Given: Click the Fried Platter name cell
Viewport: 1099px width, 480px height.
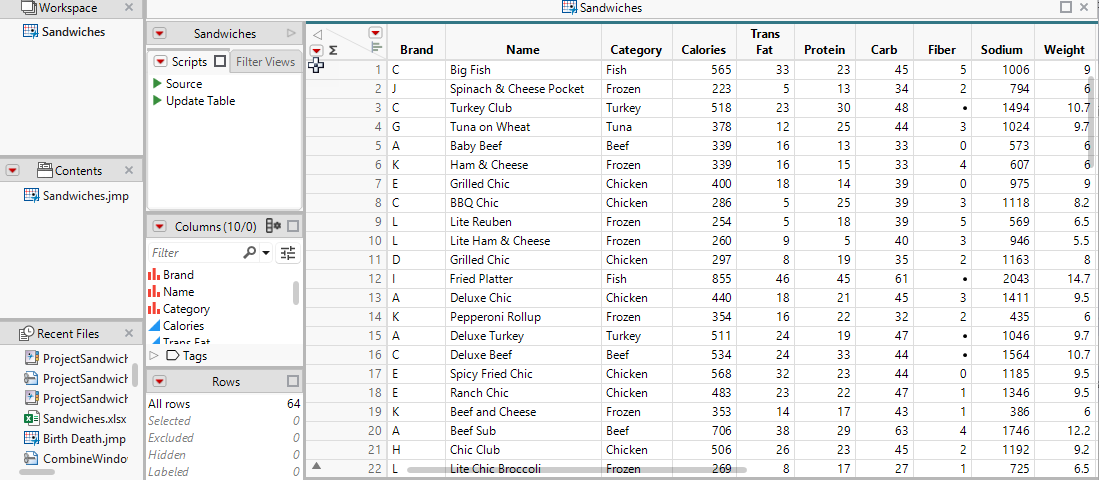Looking at the screenshot, I should point(523,279).
